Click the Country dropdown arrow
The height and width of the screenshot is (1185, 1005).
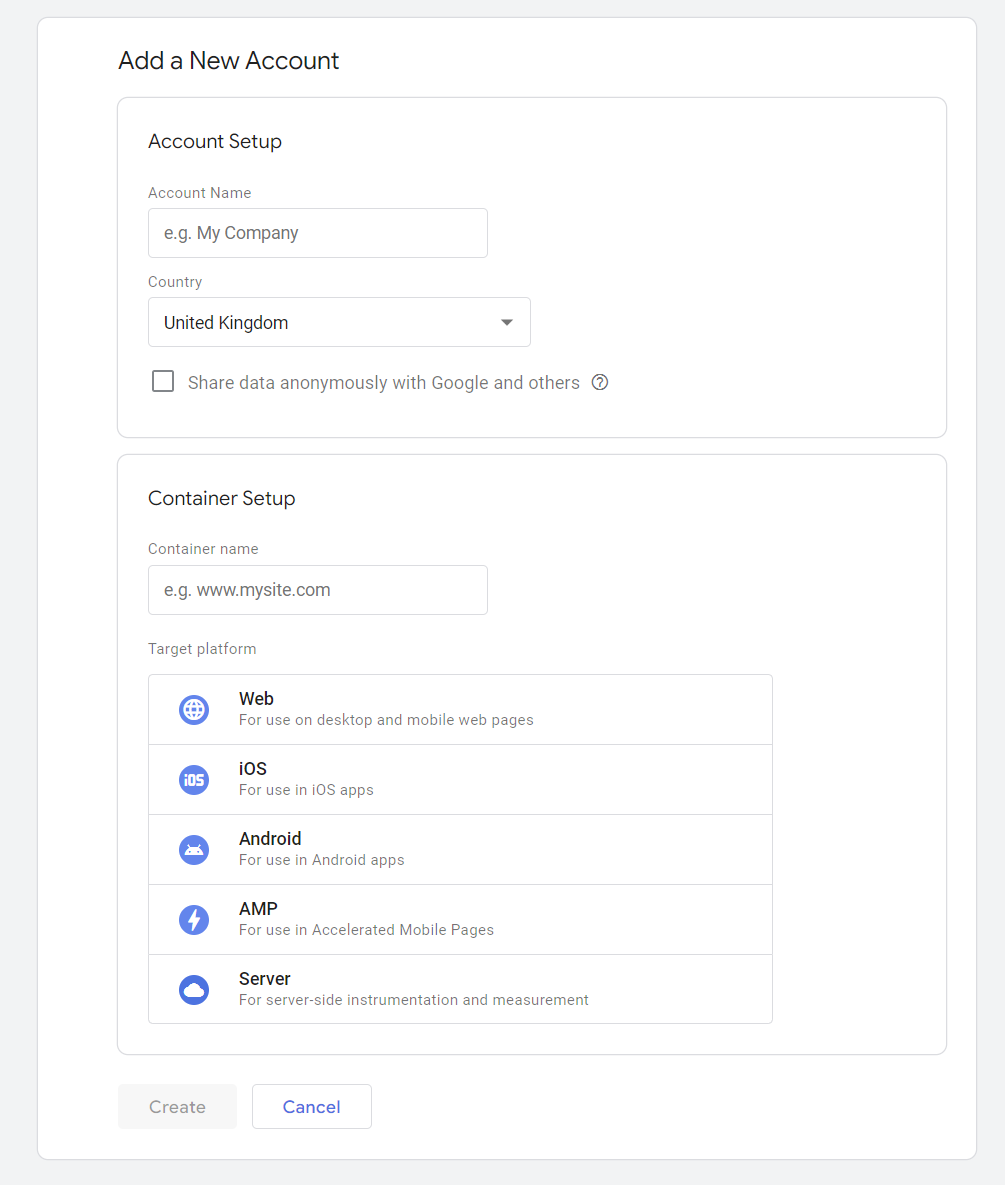(x=507, y=322)
